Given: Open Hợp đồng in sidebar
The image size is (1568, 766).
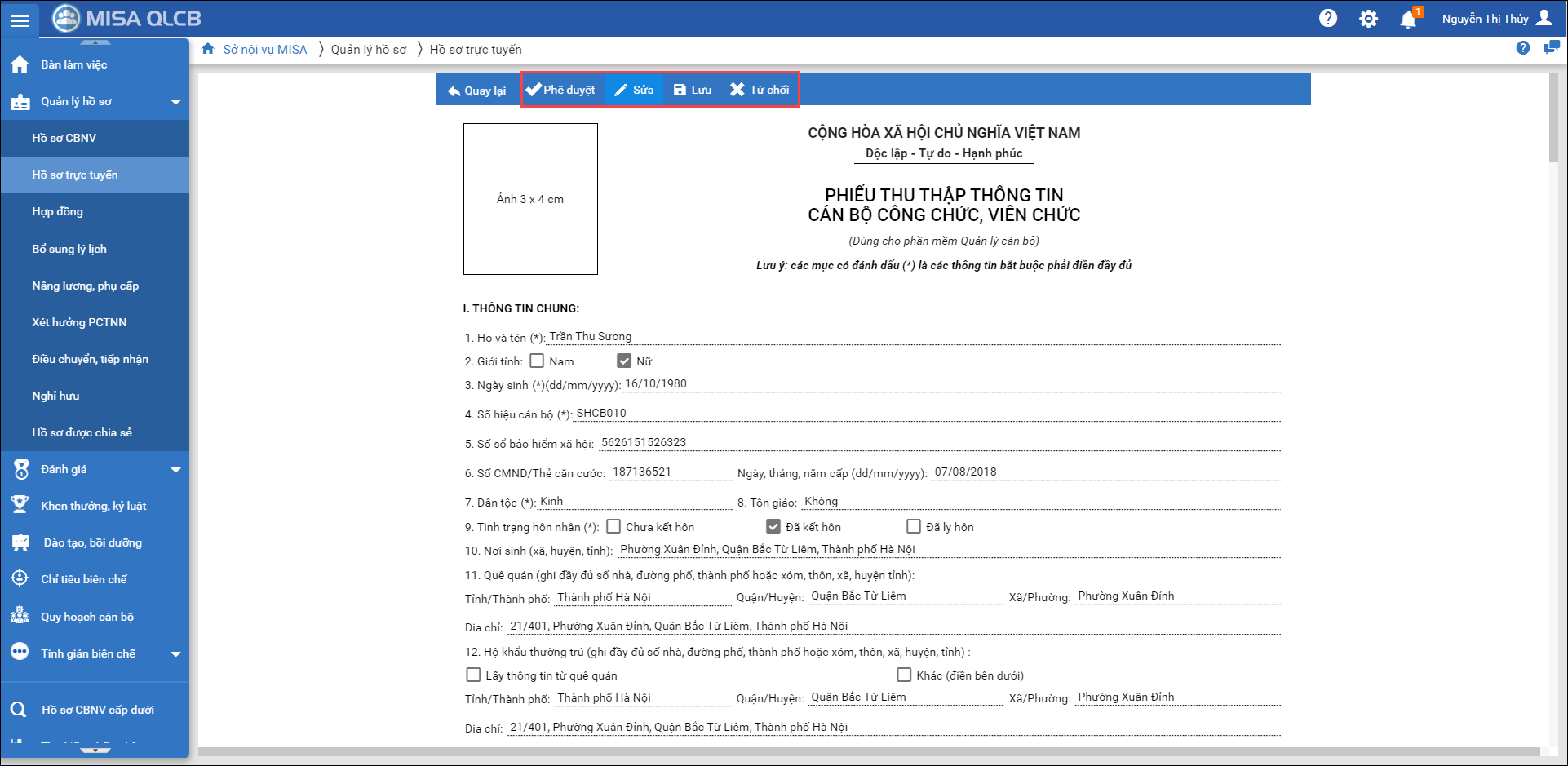Looking at the screenshot, I should coord(57,211).
